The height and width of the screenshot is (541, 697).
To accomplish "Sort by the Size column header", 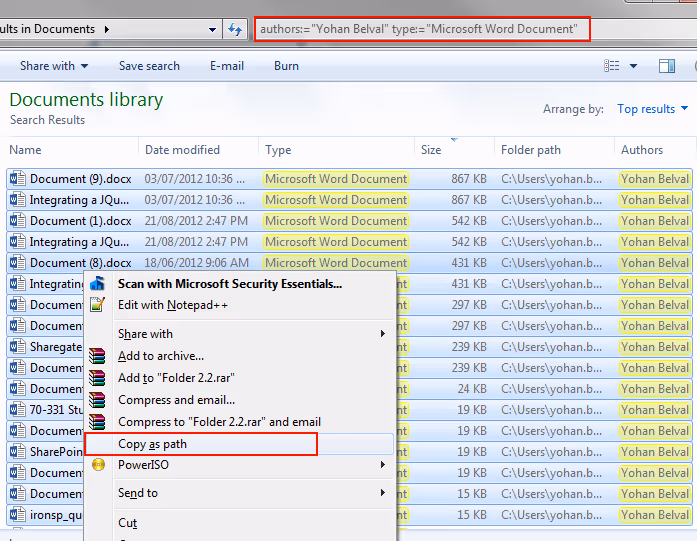I will tap(431, 150).
